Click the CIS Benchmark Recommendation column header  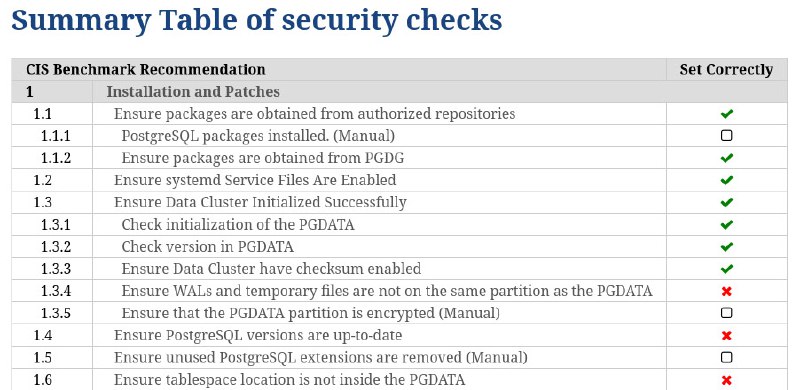(x=146, y=69)
